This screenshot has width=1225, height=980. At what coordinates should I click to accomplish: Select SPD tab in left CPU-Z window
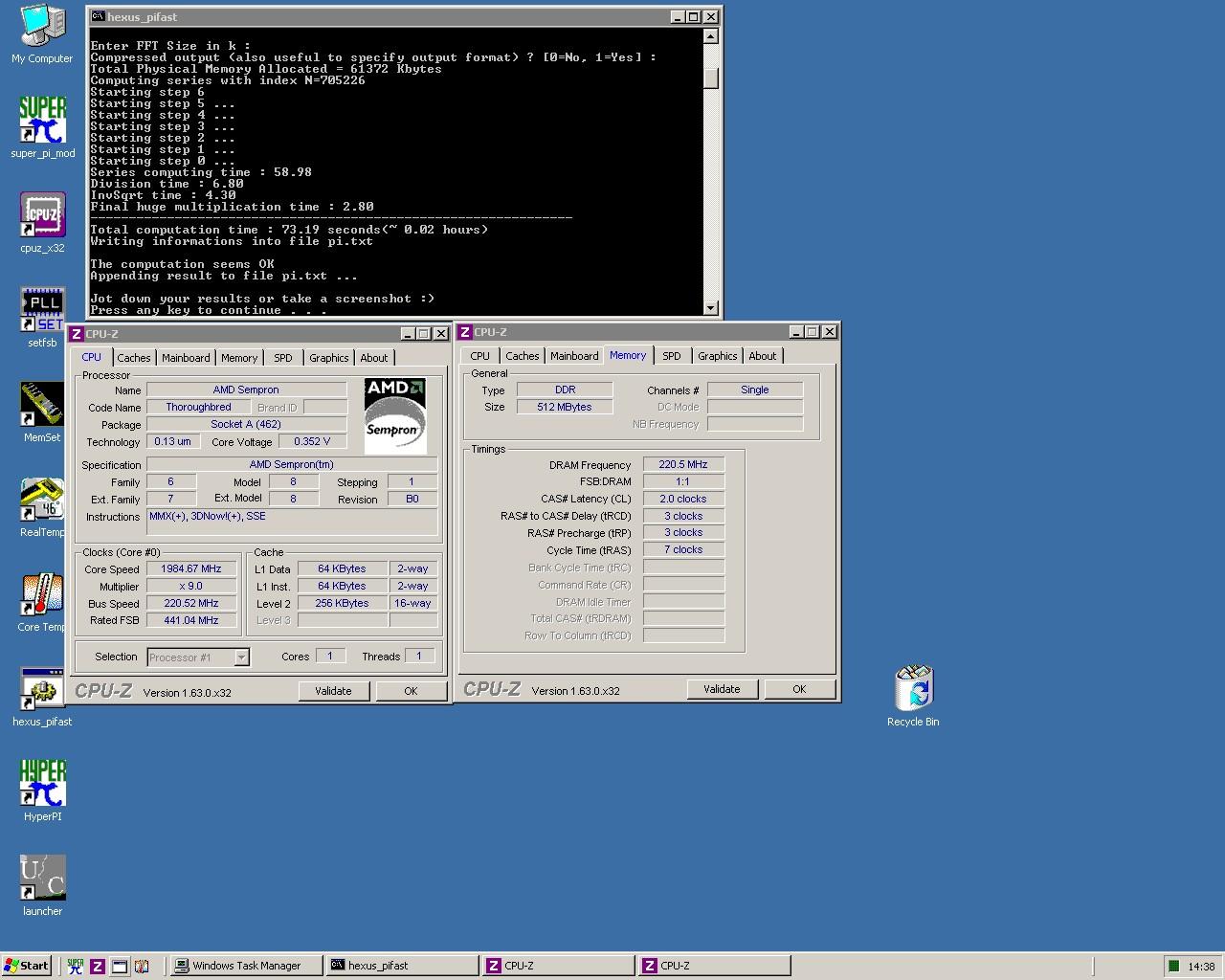[283, 358]
